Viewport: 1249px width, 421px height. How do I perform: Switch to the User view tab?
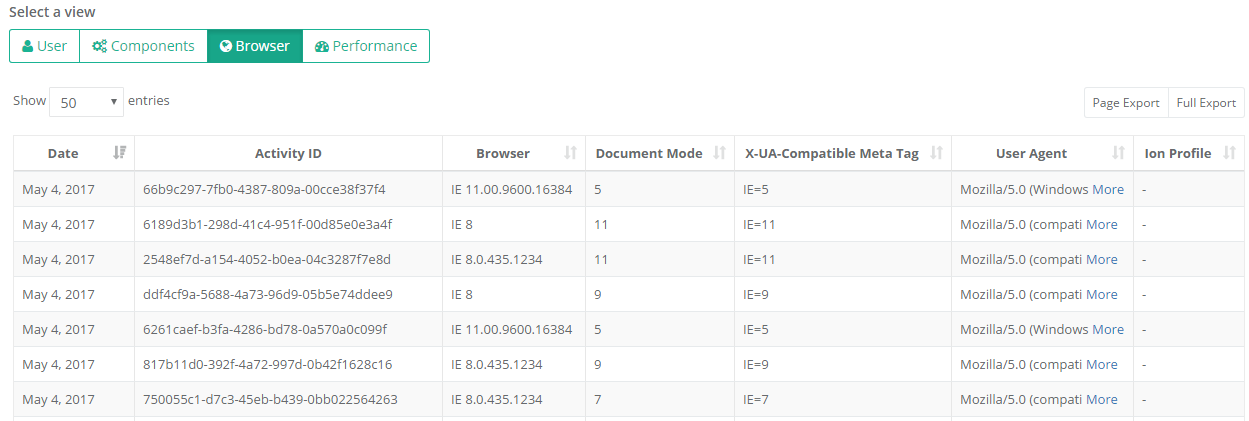tap(44, 46)
